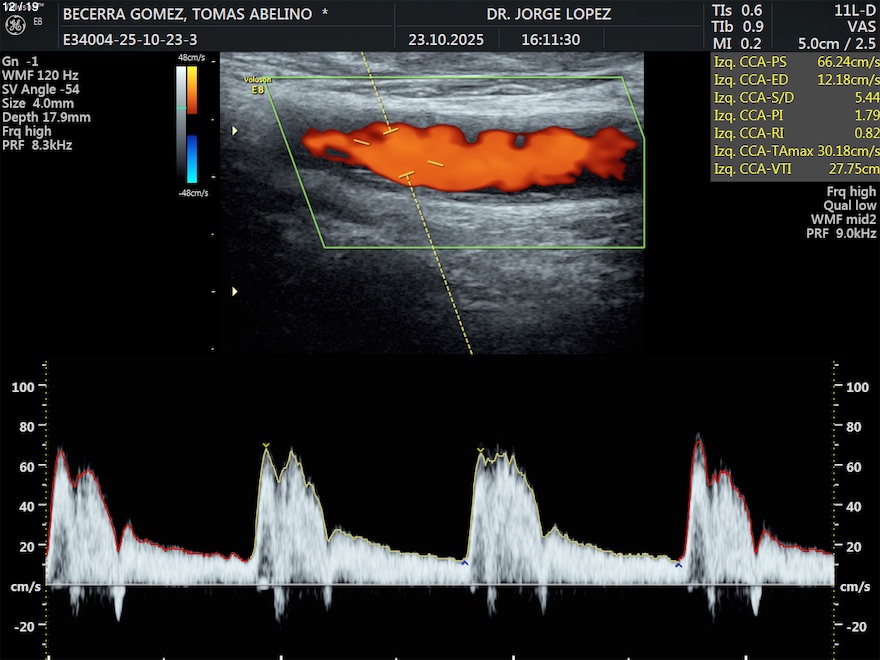880x660 pixels.
Task: Click the blue end-diastolic marker near third waveform
Action: [464, 563]
